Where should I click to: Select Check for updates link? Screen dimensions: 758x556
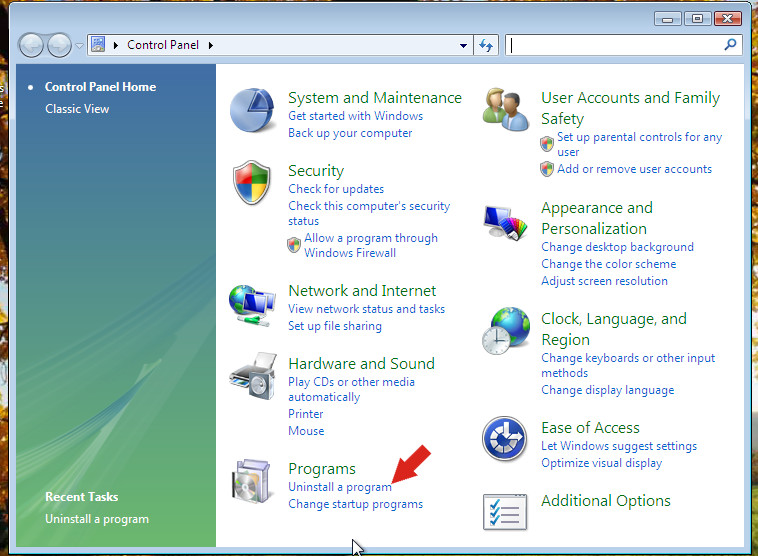tap(336, 189)
